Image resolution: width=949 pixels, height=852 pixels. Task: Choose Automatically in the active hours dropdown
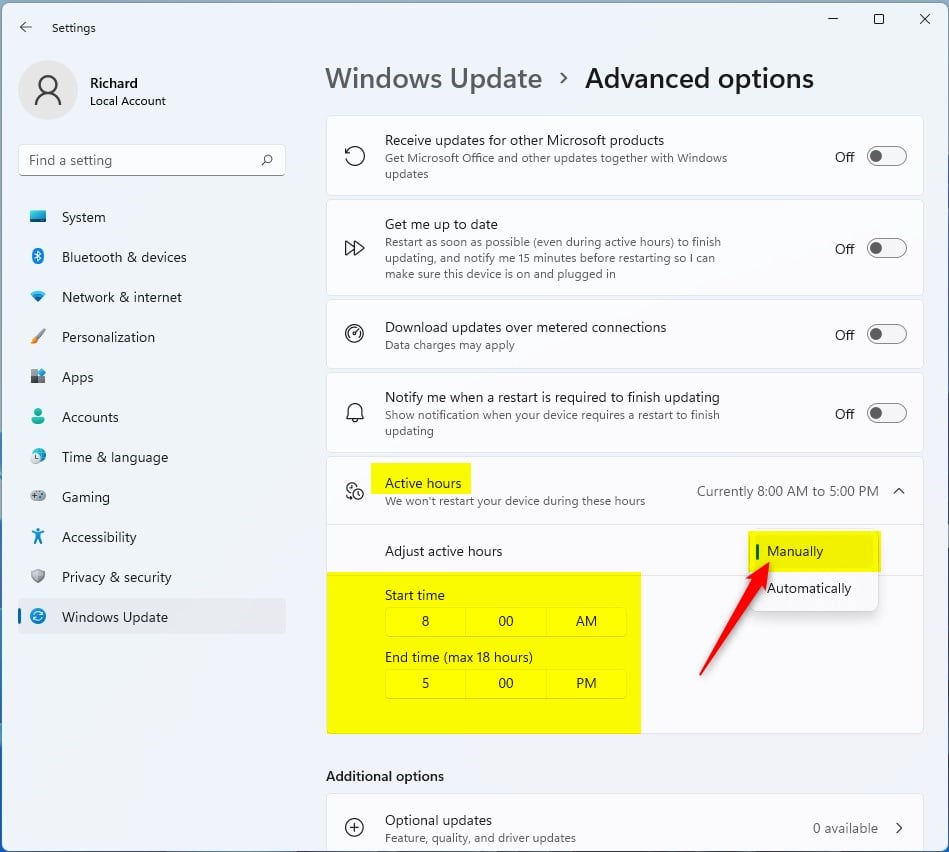click(x=814, y=588)
